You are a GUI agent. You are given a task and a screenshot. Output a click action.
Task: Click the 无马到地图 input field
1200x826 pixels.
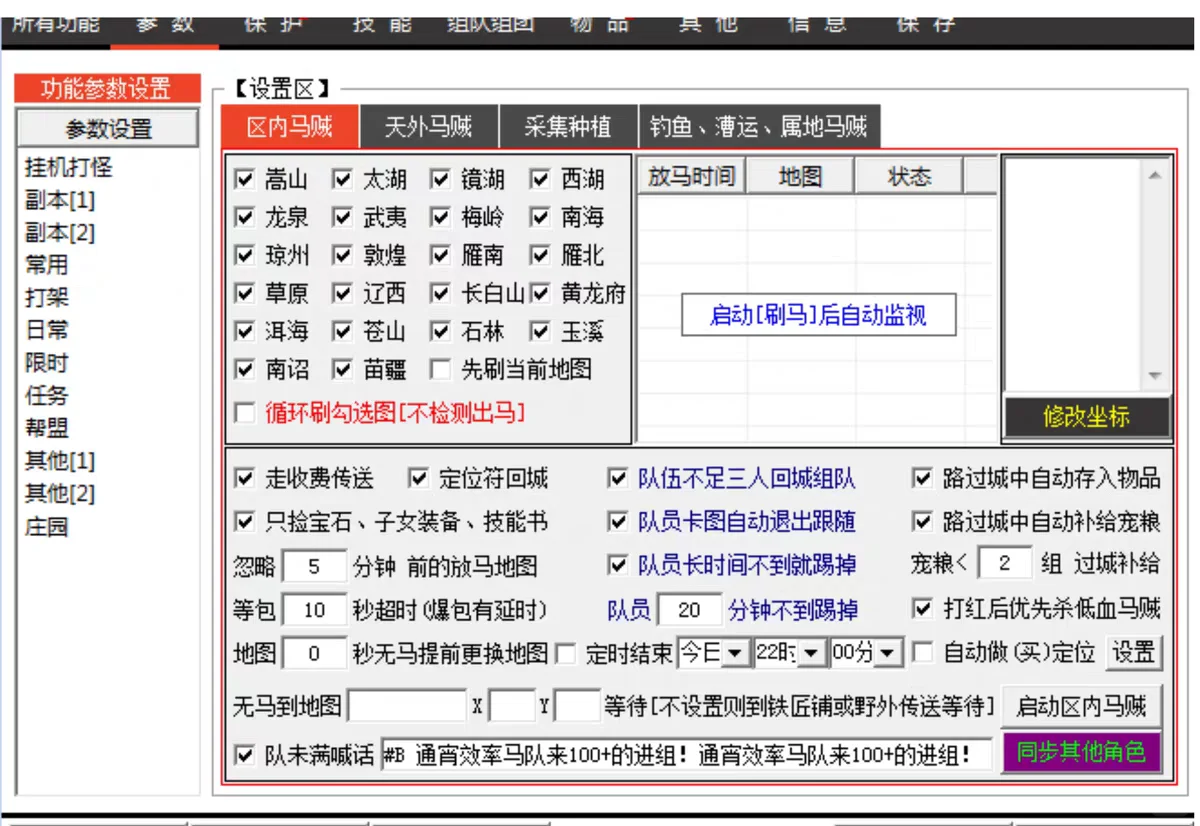[404, 704]
